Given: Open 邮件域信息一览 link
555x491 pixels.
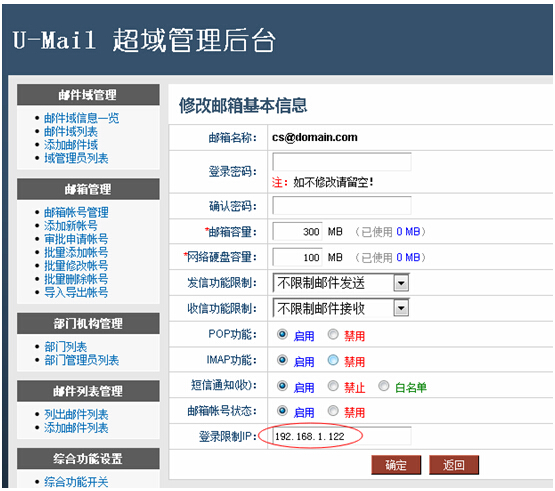Looking at the screenshot, I should click(x=81, y=118).
